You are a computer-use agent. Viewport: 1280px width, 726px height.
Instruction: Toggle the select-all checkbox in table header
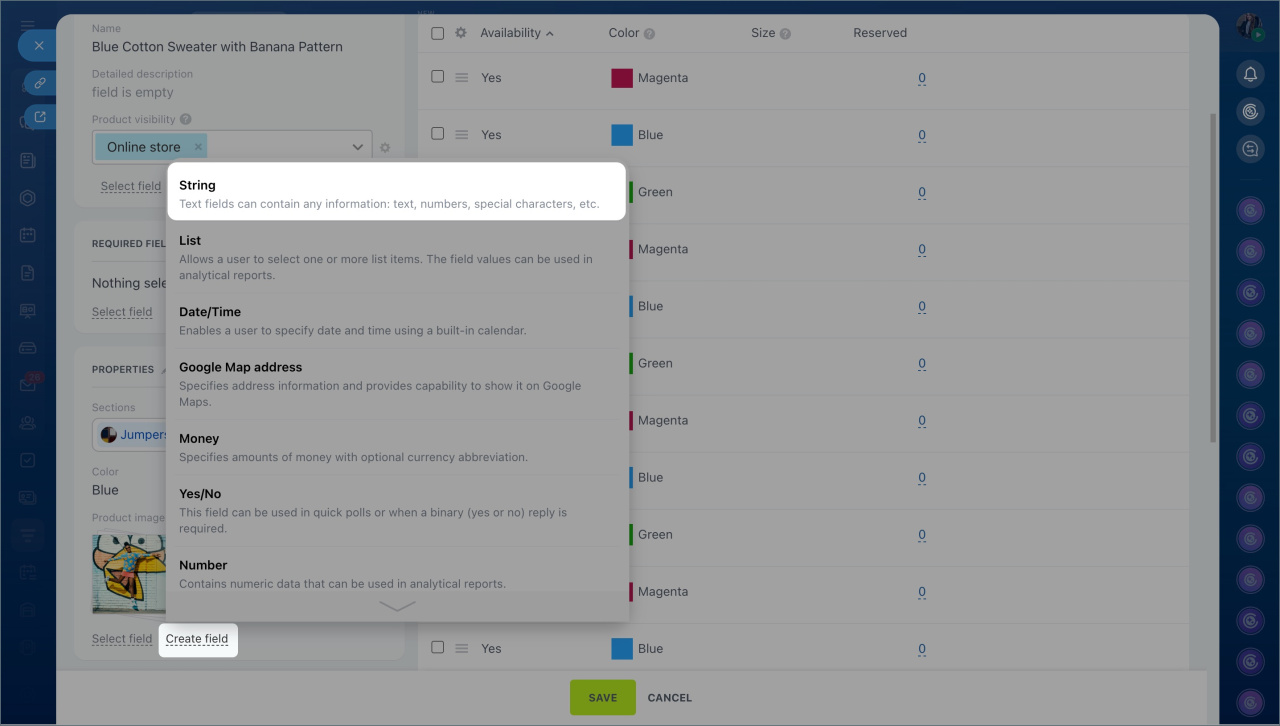click(437, 33)
